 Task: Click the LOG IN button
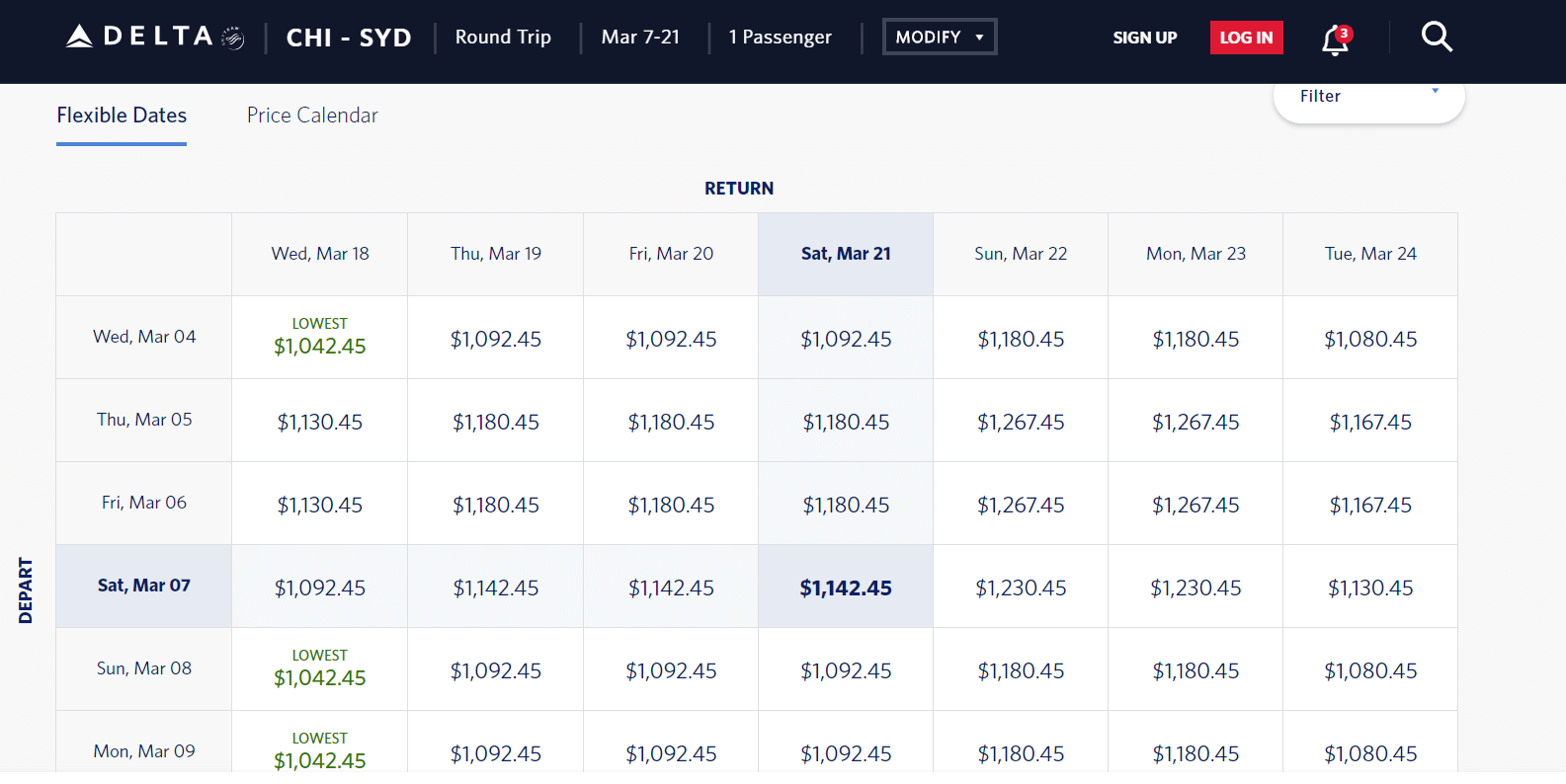1246,38
